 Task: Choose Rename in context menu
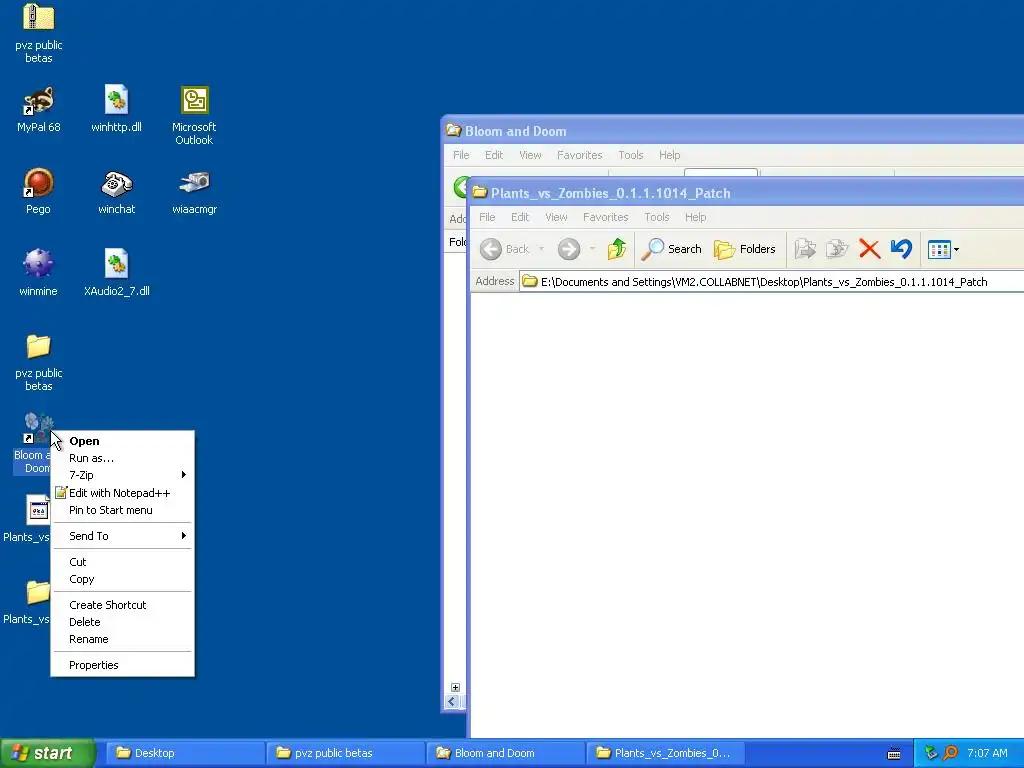pyautogui.click(x=122, y=639)
